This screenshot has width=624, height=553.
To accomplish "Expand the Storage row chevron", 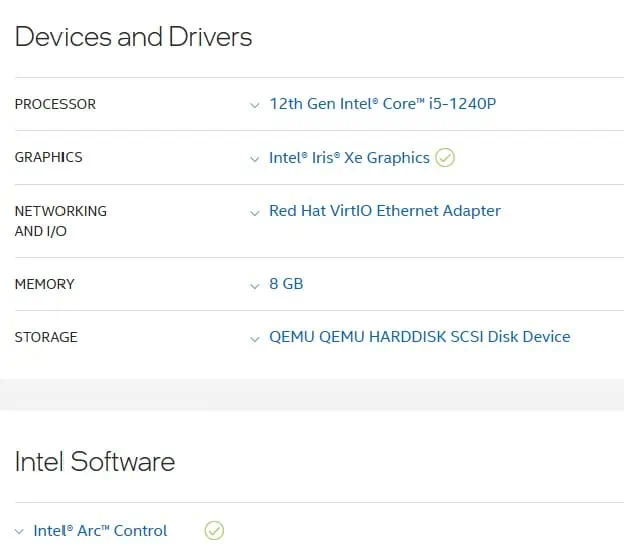I will click(x=255, y=338).
